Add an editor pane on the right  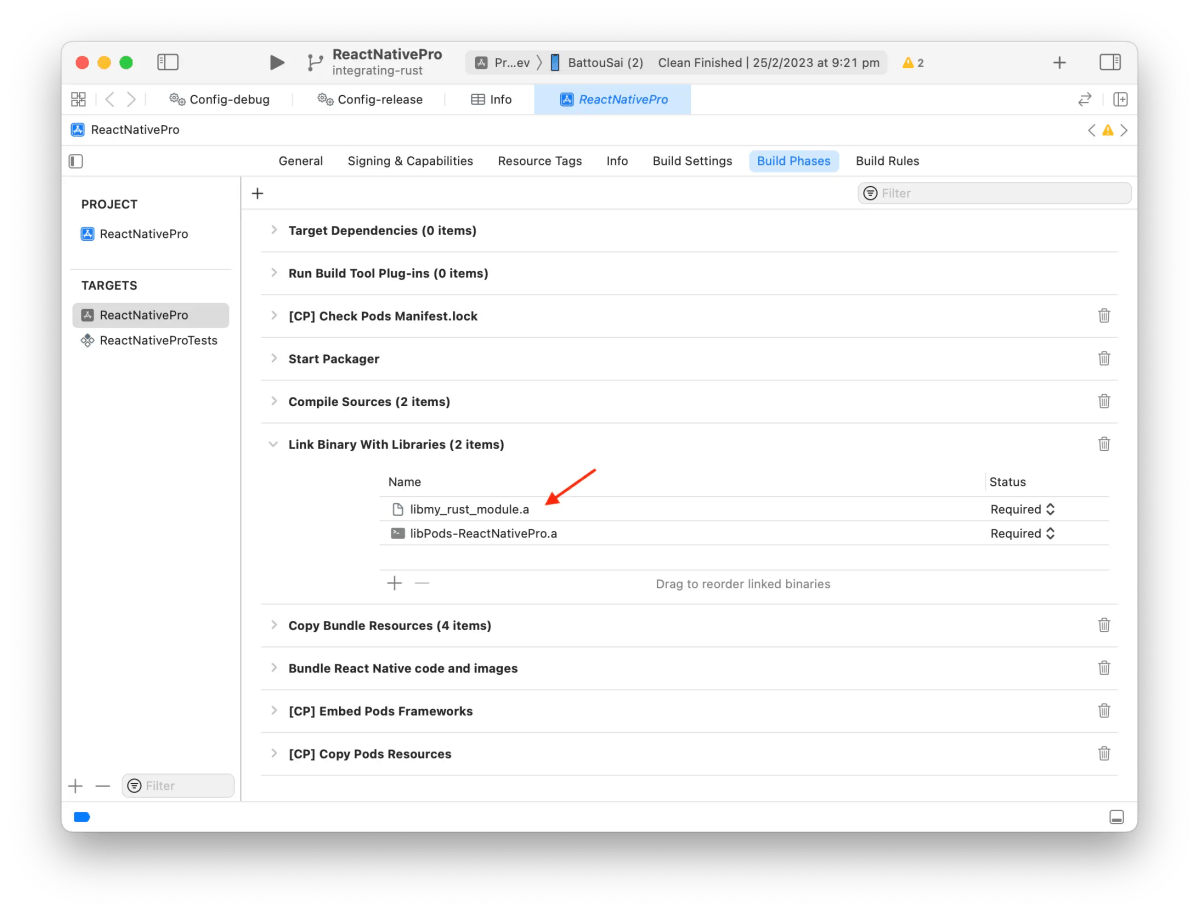1120,99
